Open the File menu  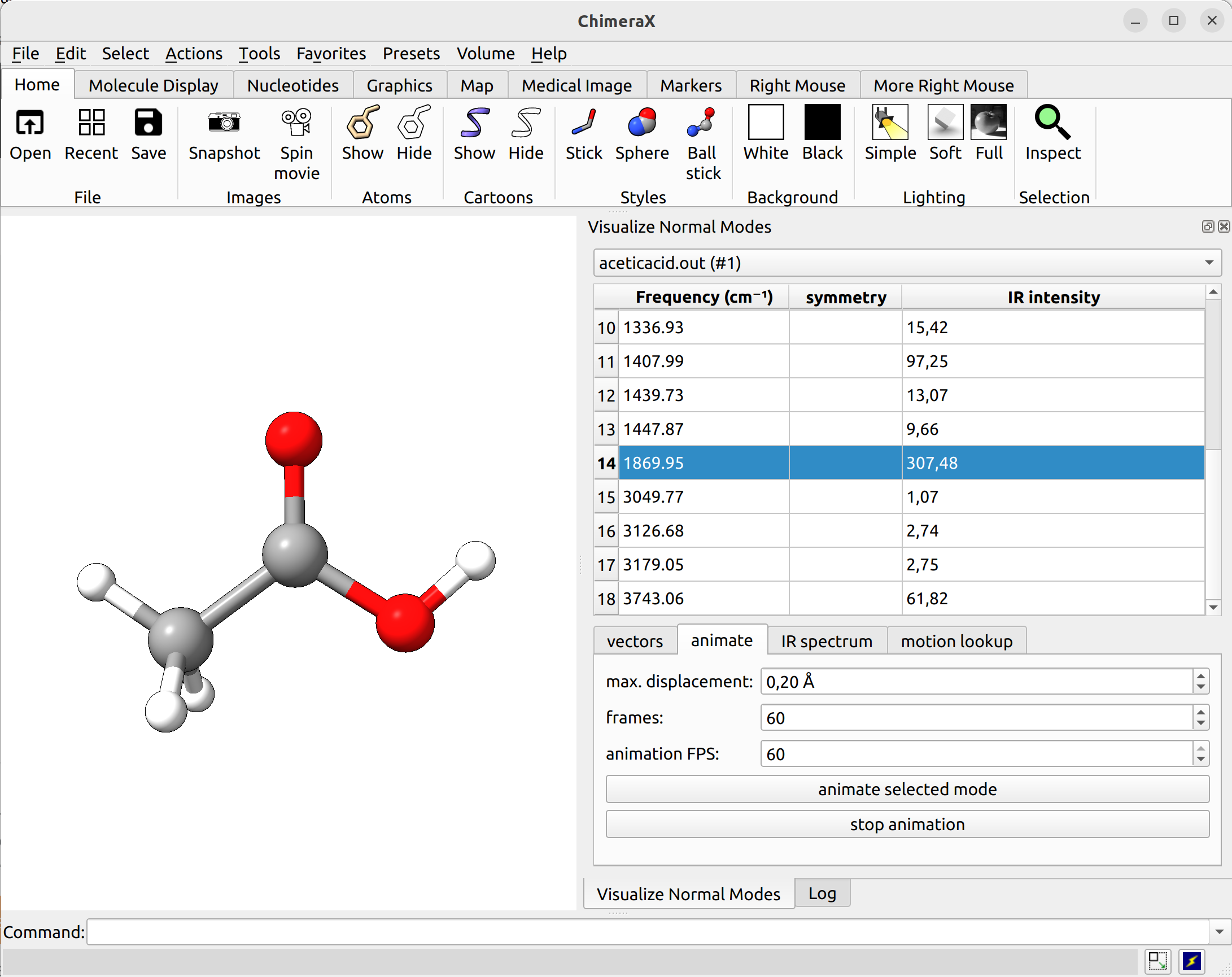[x=25, y=54]
